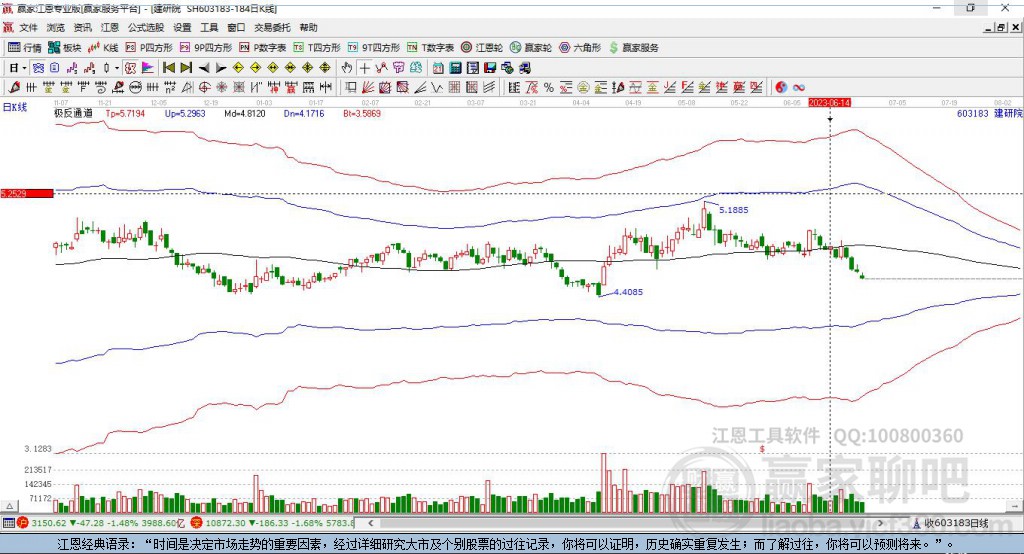Open P四方形 tool
1024x554 pixels.
149,48
